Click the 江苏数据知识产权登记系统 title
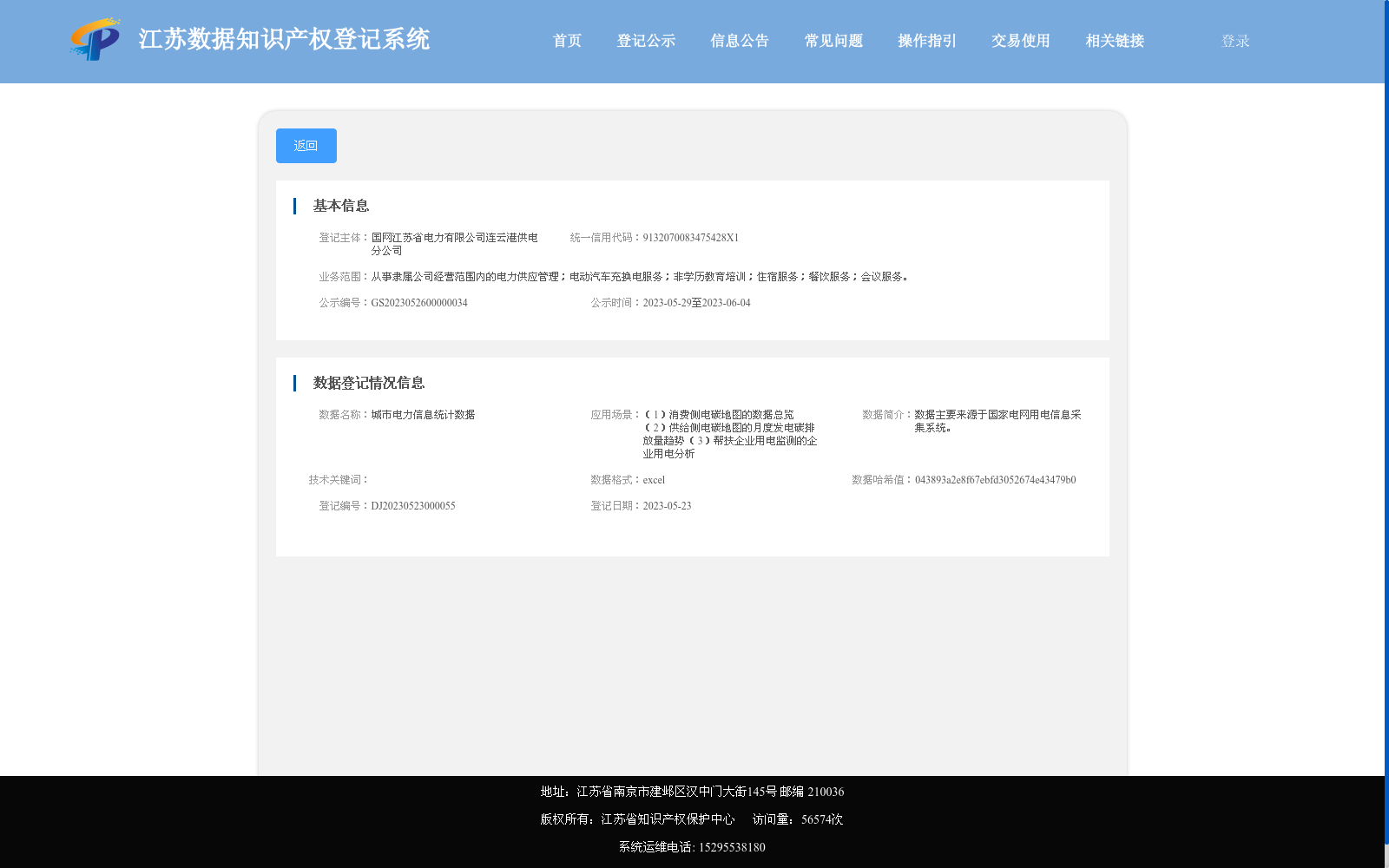1389x868 pixels. pyautogui.click(x=284, y=39)
